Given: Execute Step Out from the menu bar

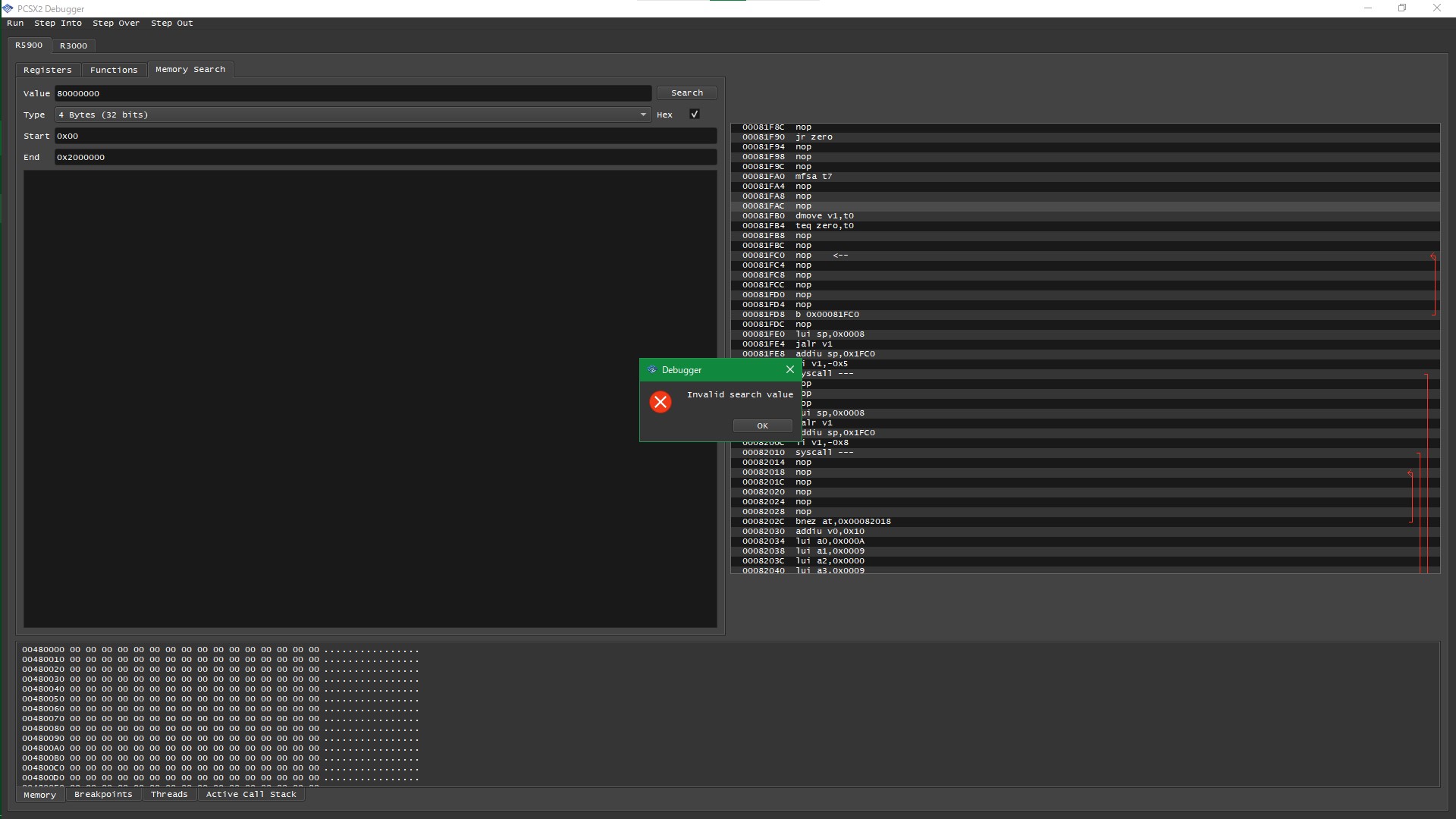Looking at the screenshot, I should [x=171, y=23].
